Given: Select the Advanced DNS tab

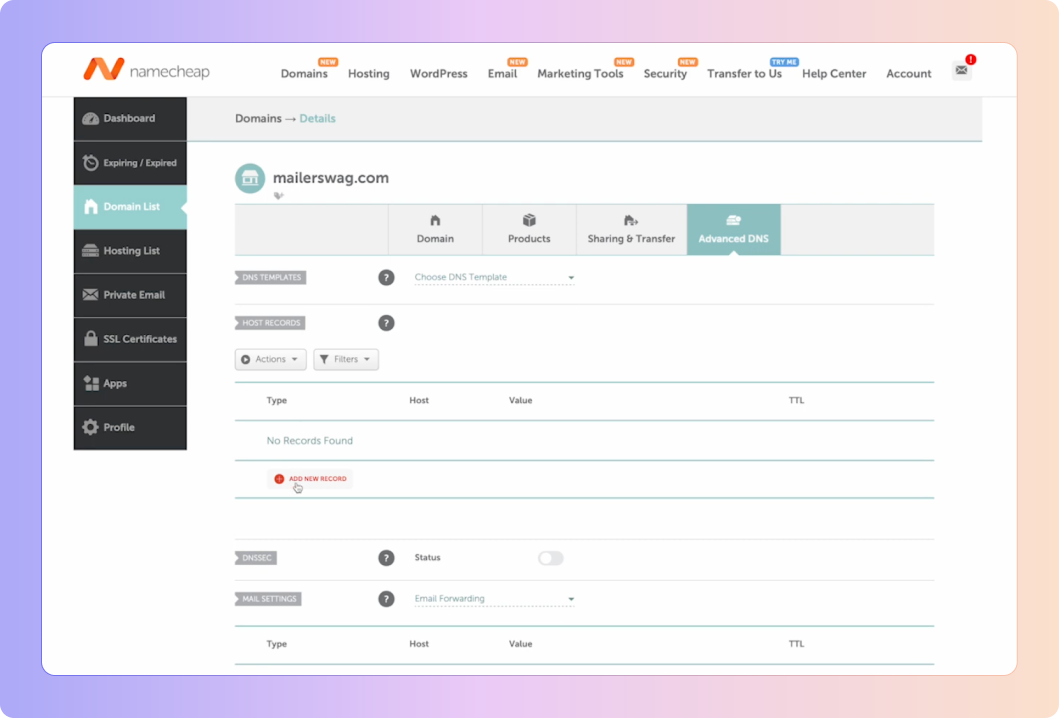Looking at the screenshot, I should (x=733, y=230).
